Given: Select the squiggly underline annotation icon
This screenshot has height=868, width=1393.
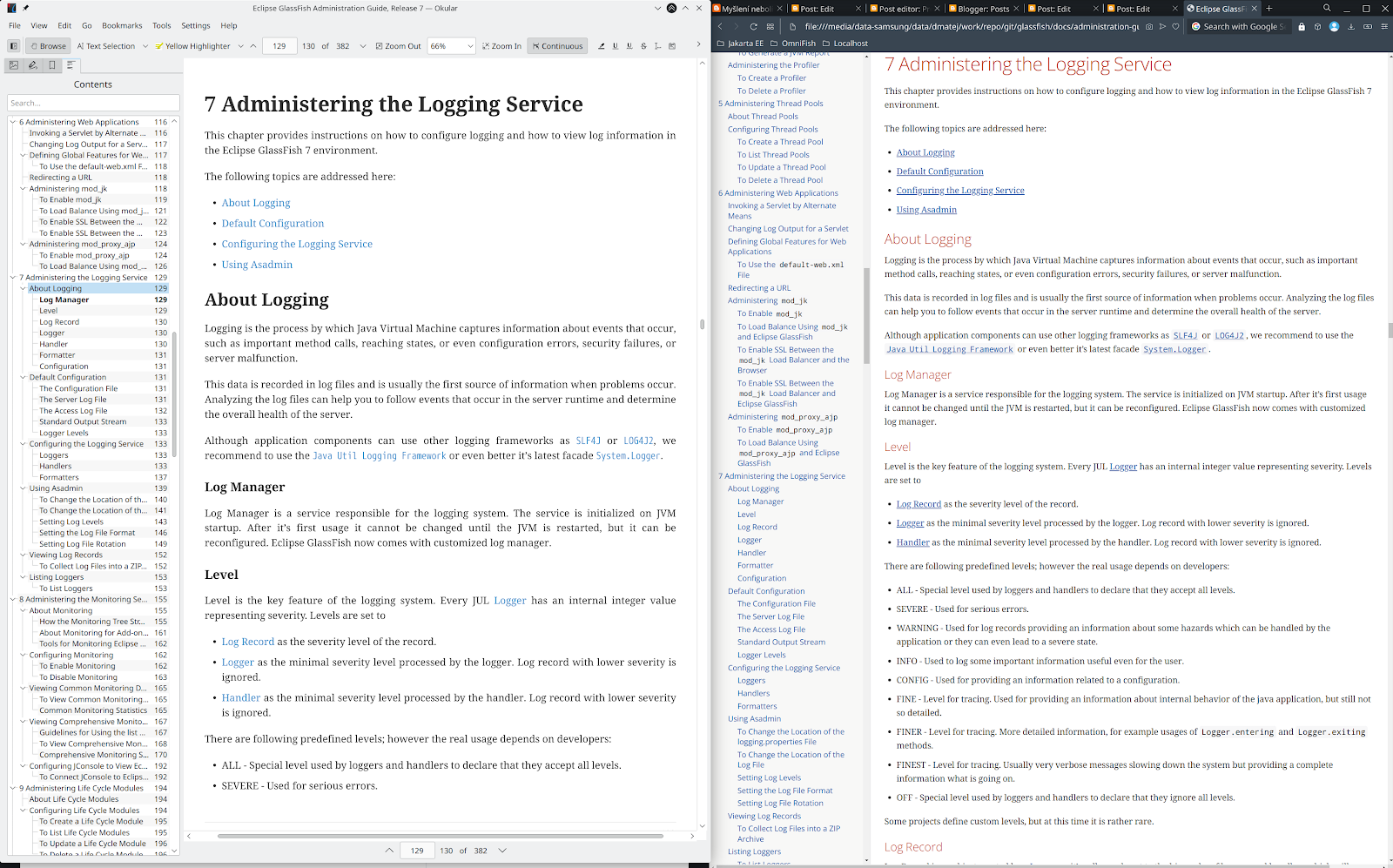Looking at the screenshot, I should tap(629, 46).
